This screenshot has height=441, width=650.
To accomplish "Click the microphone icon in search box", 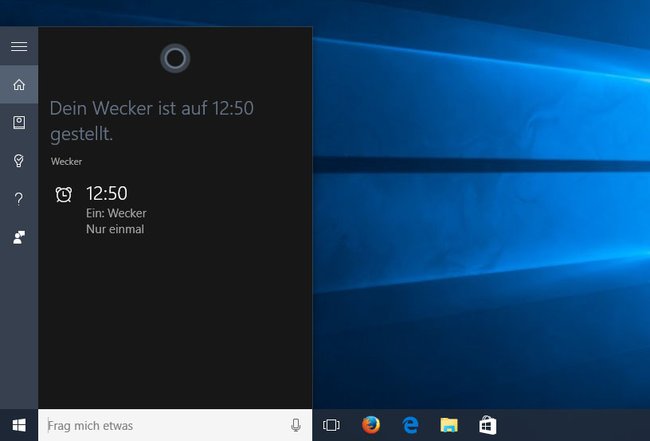I will [x=296, y=425].
